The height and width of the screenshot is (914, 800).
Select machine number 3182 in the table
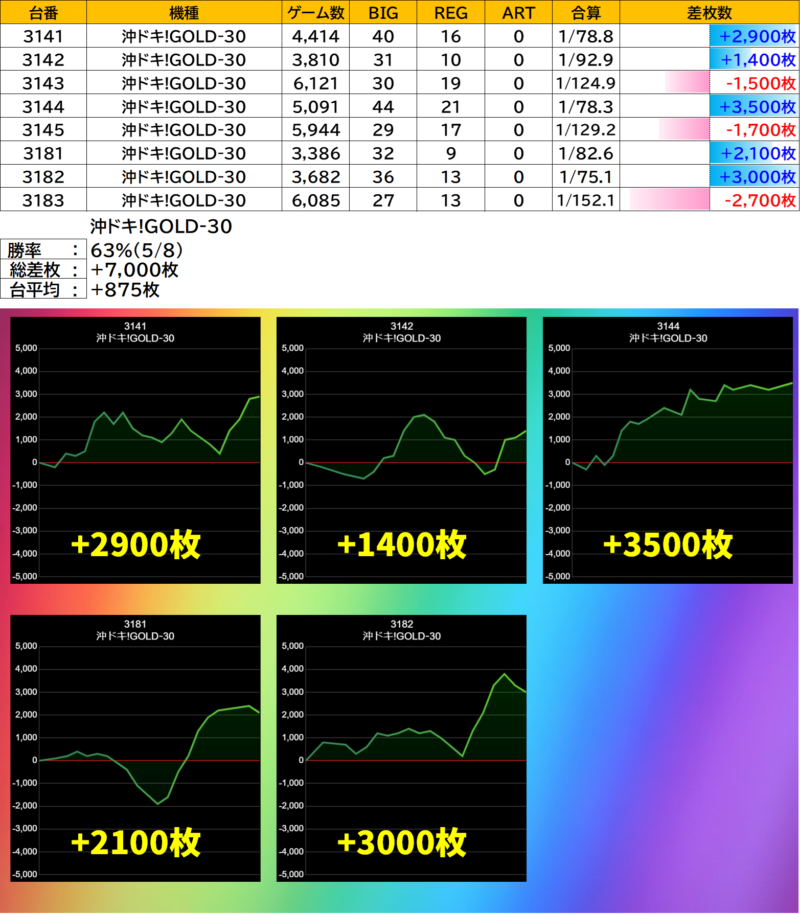43,176
